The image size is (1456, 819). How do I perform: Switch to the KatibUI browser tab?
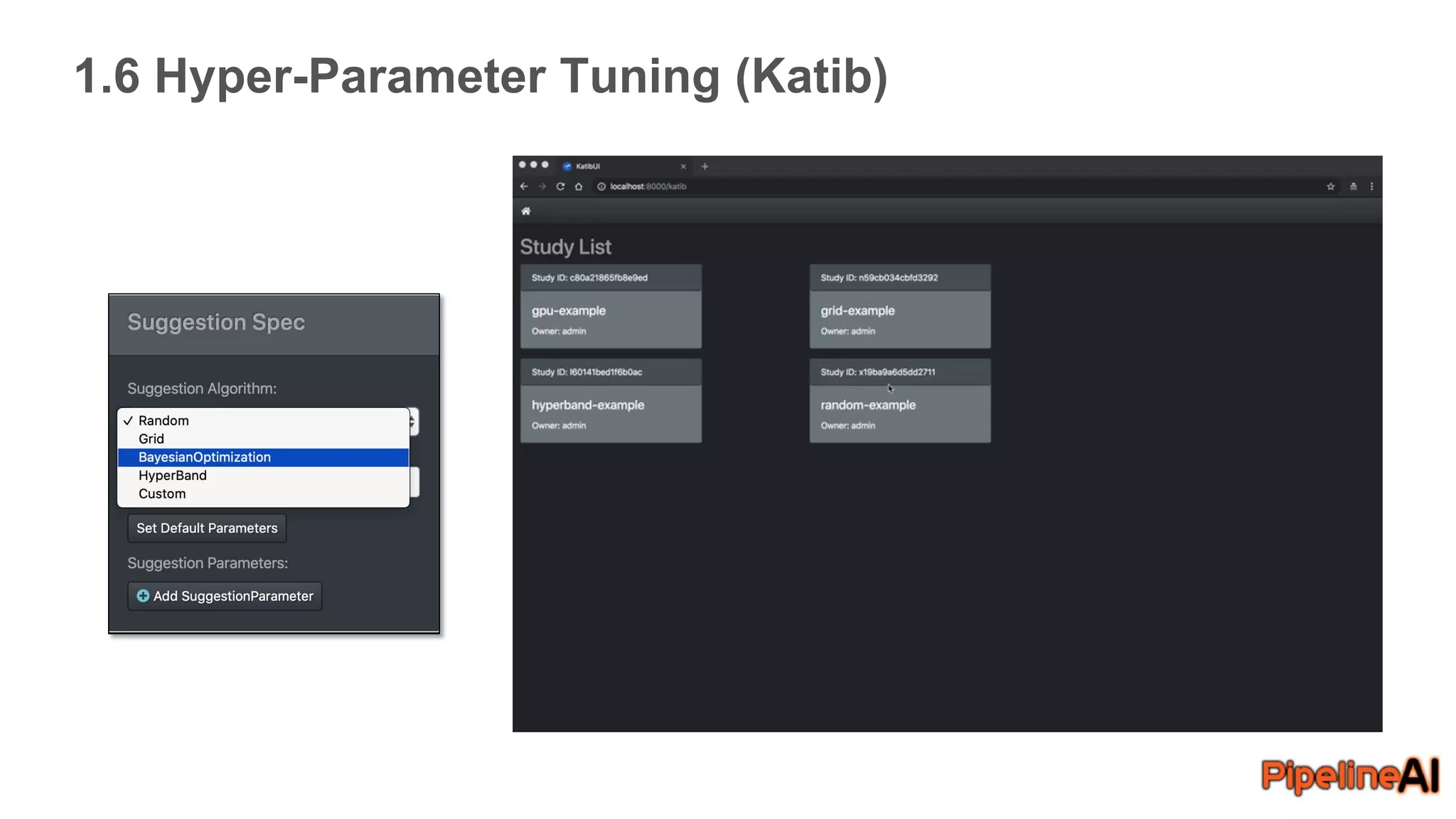click(619, 166)
